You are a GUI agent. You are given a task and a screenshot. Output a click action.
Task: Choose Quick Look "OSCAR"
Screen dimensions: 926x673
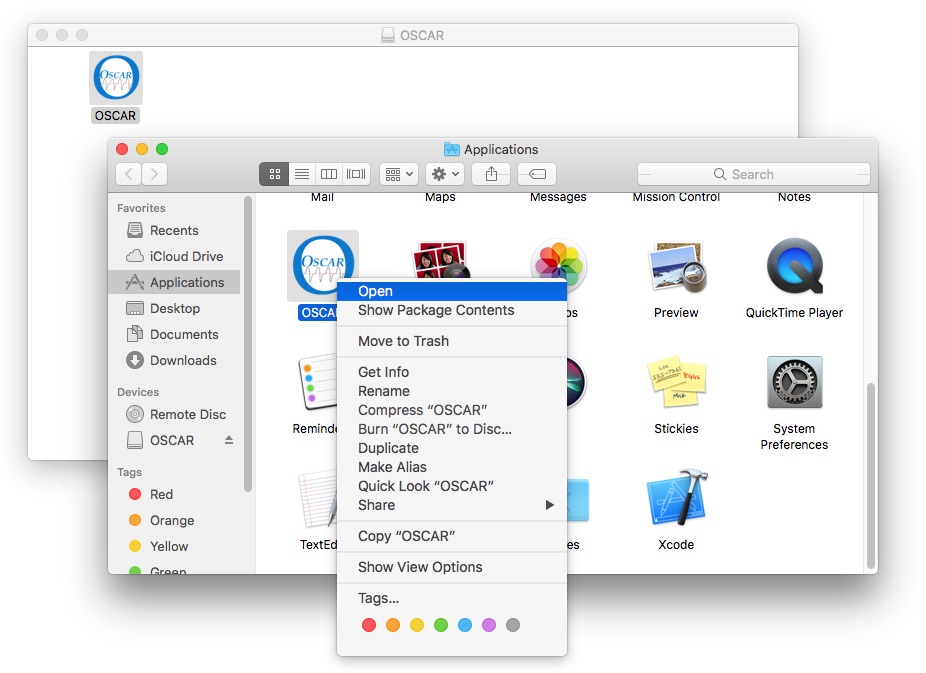click(x=452, y=486)
